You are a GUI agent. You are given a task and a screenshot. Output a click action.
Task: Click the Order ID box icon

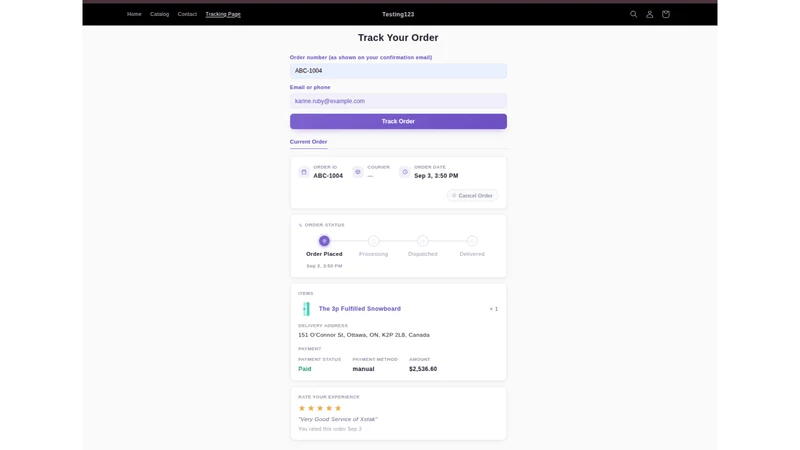(304, 172)
